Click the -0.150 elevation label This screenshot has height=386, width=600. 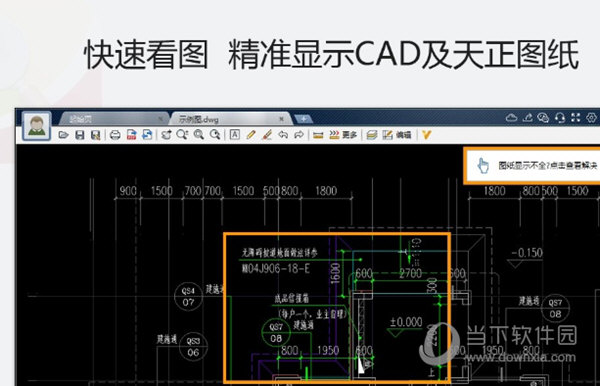[527, 253]
